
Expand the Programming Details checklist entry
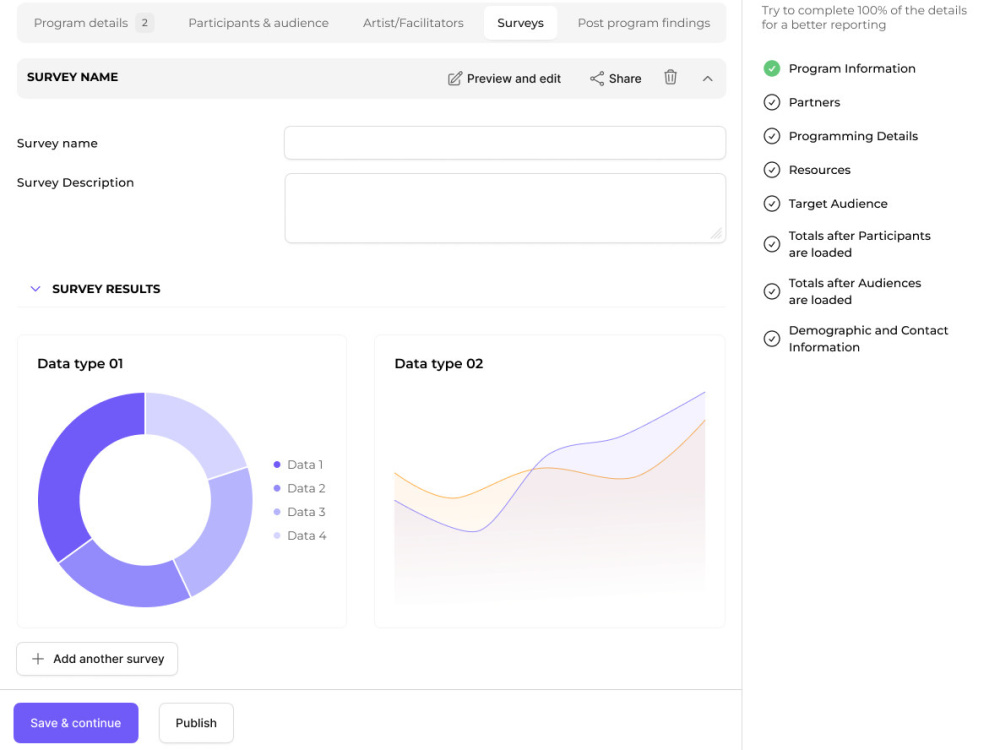[x=771, y=136]
